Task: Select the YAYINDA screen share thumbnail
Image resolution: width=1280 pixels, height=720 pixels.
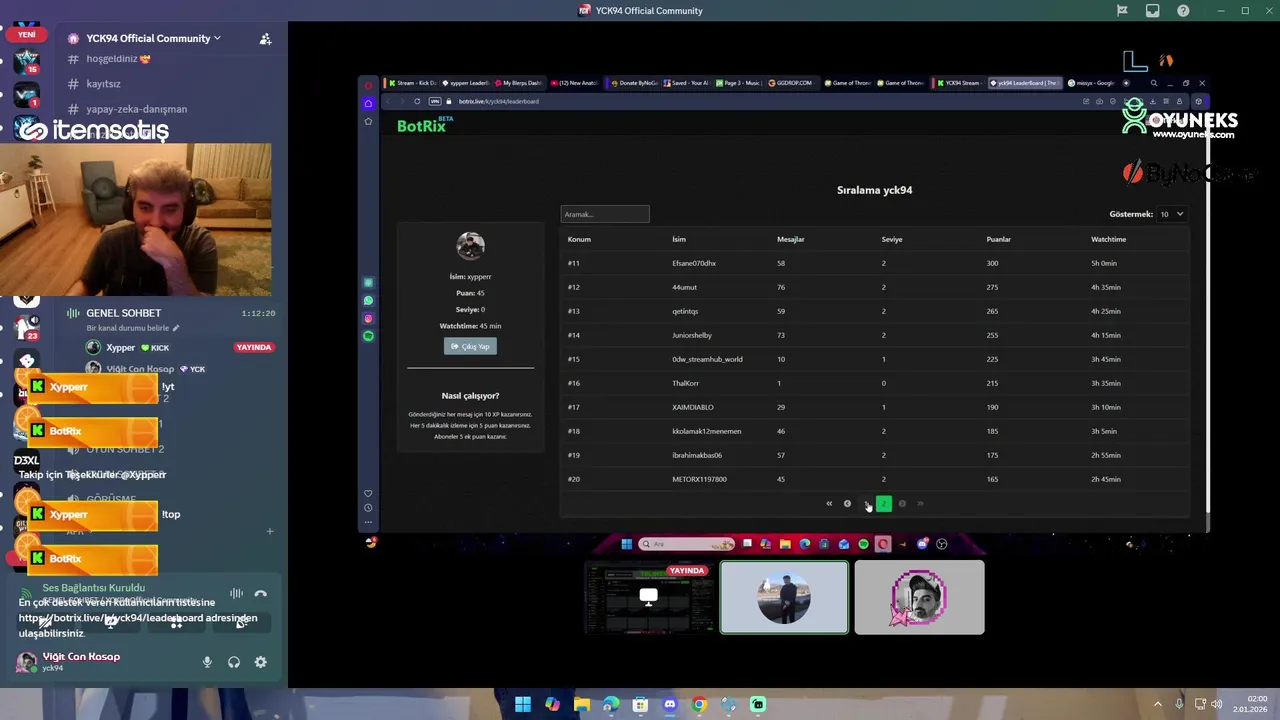Action: coord(649,598)
